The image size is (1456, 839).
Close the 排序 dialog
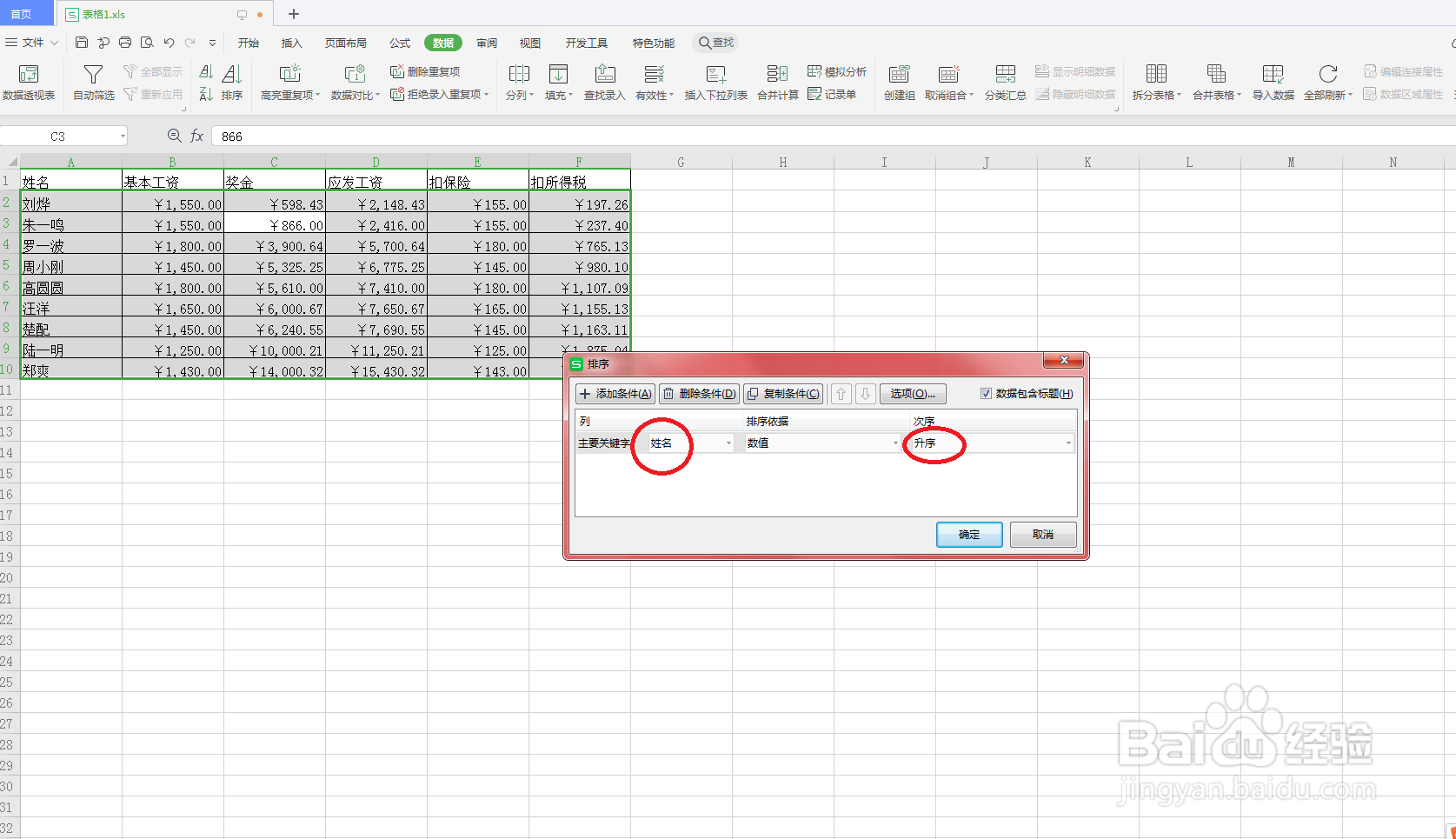(x=1064, y=360)
